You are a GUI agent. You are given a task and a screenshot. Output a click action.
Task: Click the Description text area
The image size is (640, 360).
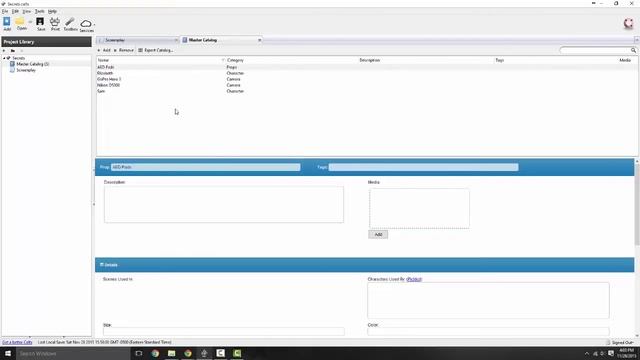pyautogui.click(x=224, y=204)
